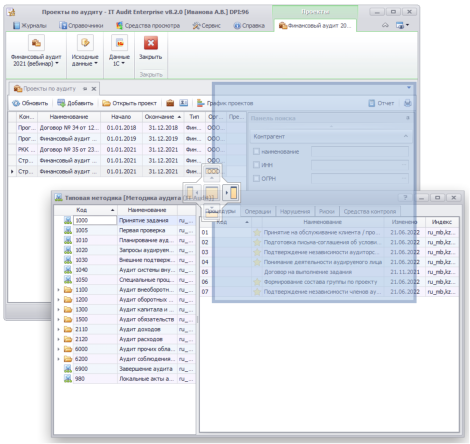Click Добавить in projects toolbar
The width and height of the screenshot is (470, 444).
click(75, 103)
